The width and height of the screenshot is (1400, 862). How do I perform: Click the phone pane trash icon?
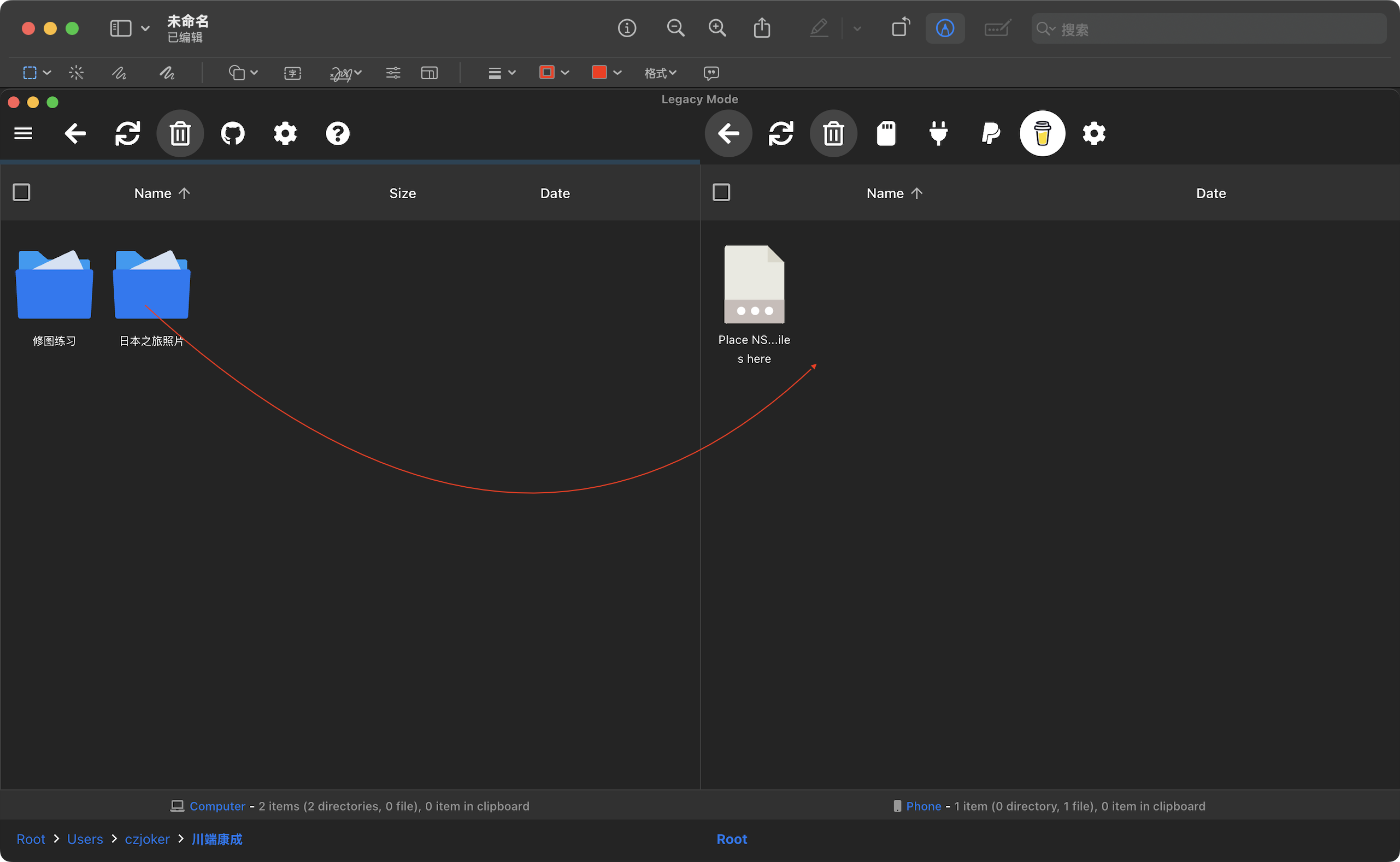tap(833, 133)
